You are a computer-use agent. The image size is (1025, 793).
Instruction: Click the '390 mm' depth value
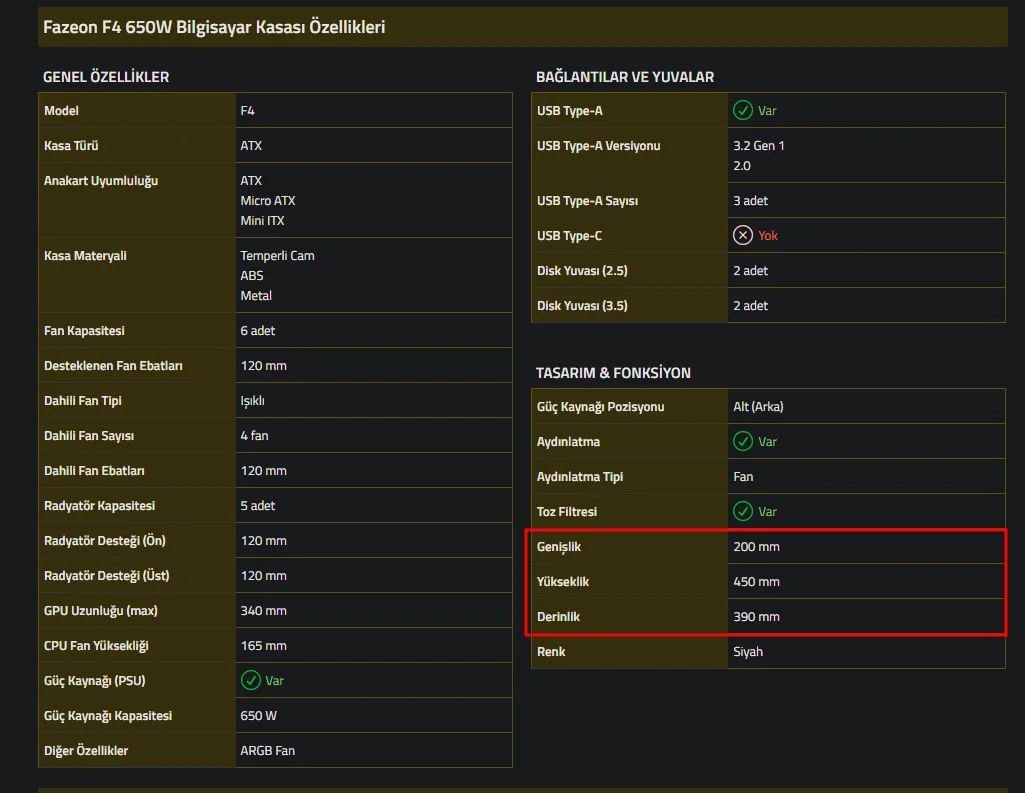pos(756,617)
